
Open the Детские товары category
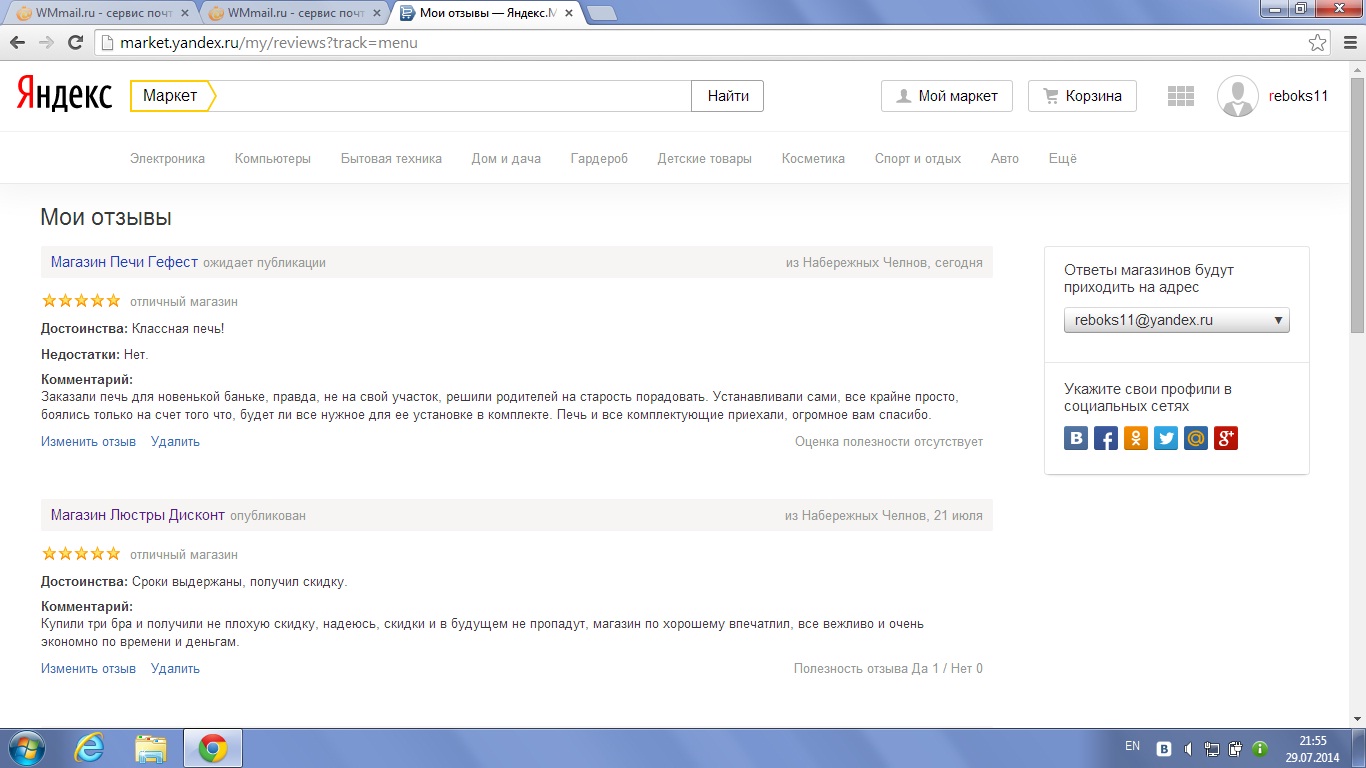tap(704, 158)
